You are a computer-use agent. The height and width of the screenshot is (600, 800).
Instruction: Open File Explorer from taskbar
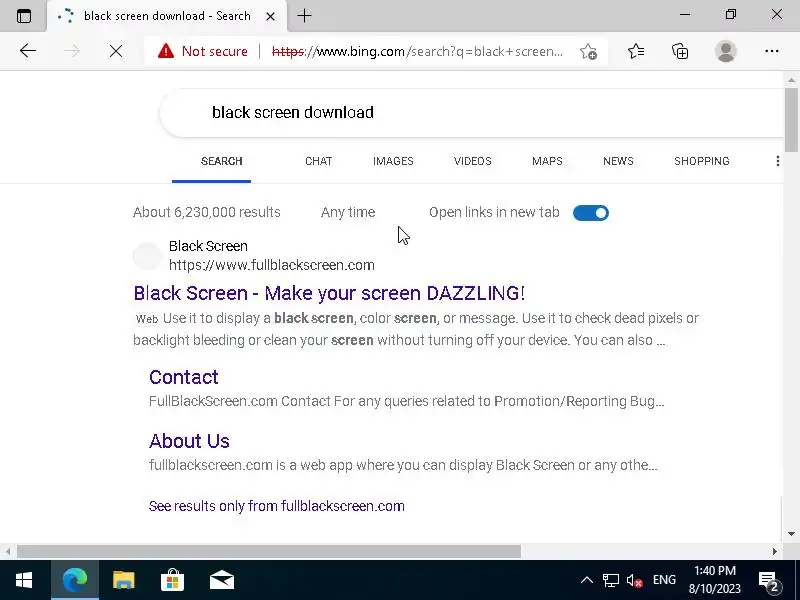123,580
